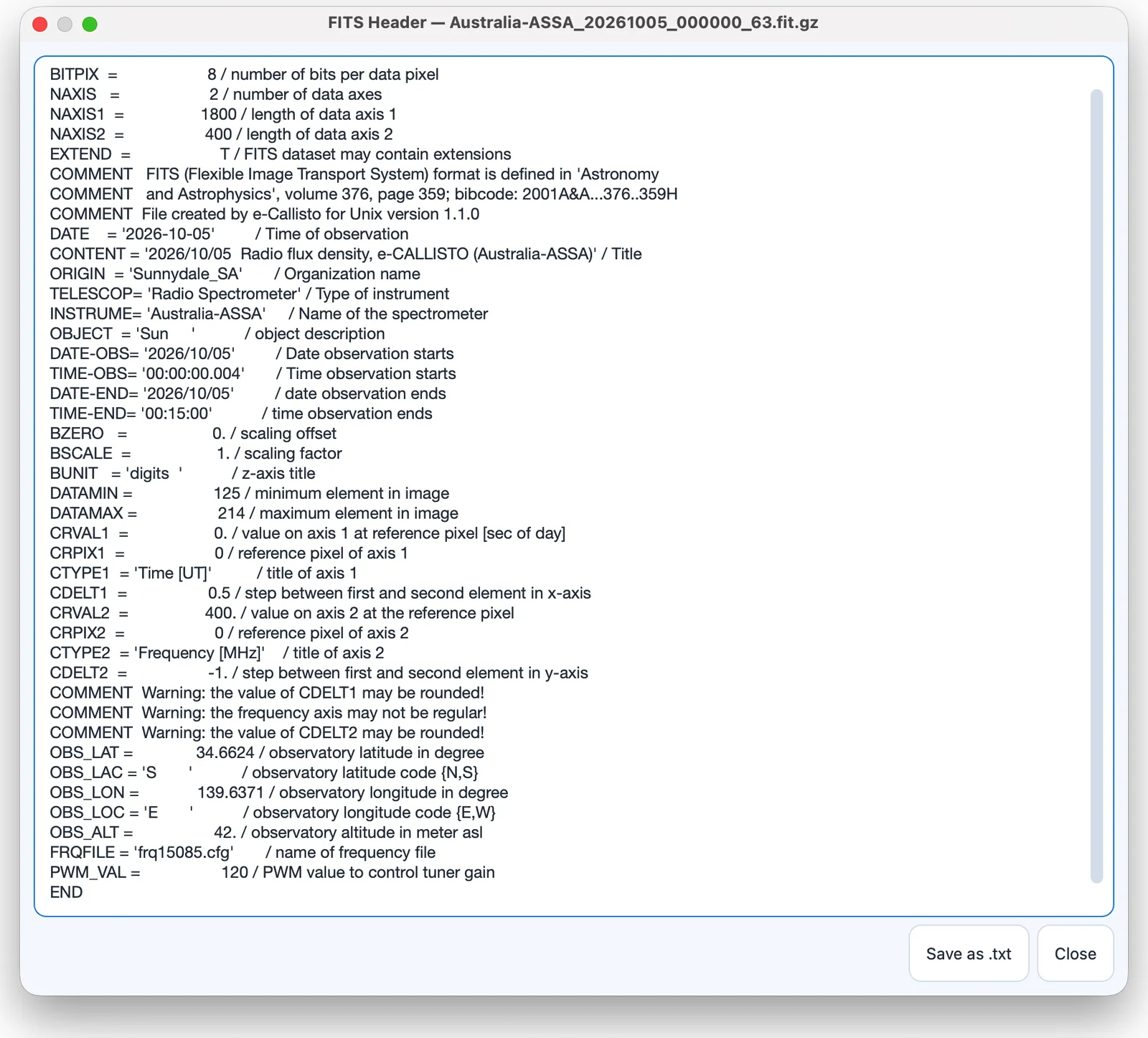Click the green zoom window button
This screenshot has width=1148, height=1038.
(90, 24)
